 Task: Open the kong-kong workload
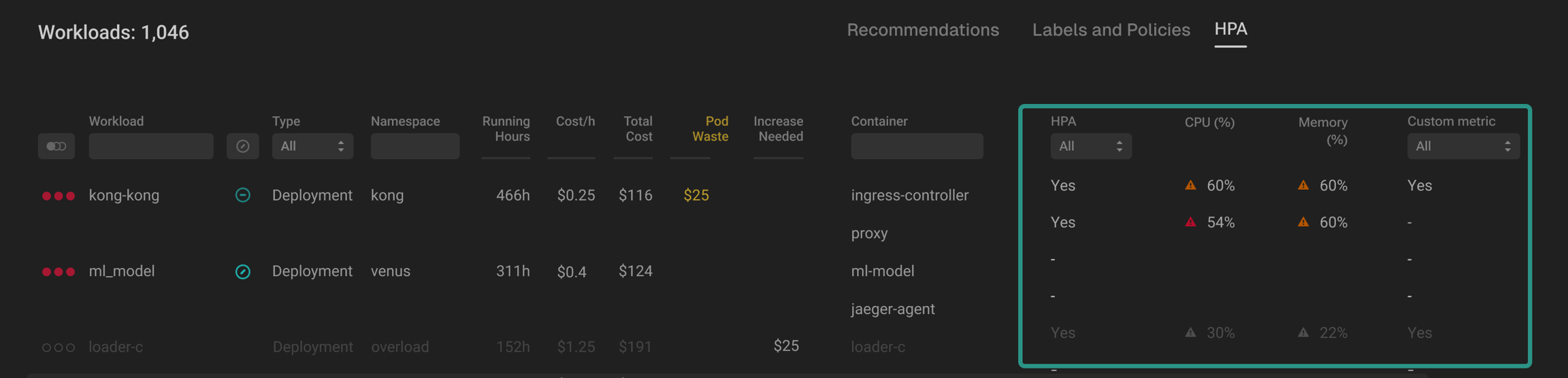click(124, 196)
